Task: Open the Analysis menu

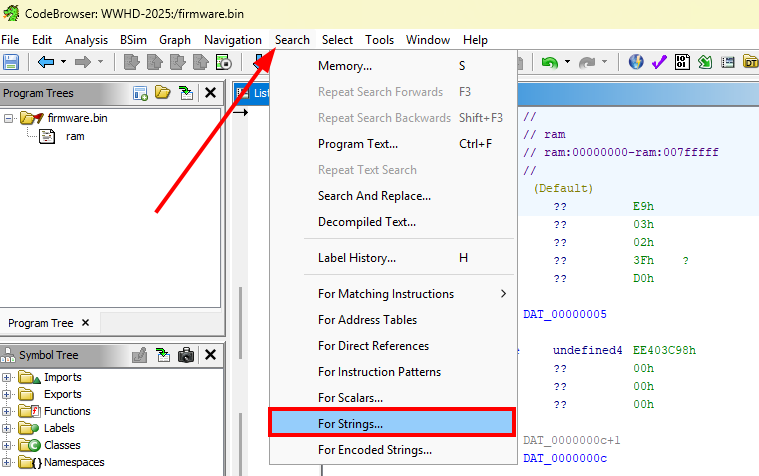Action: (86, 39)
